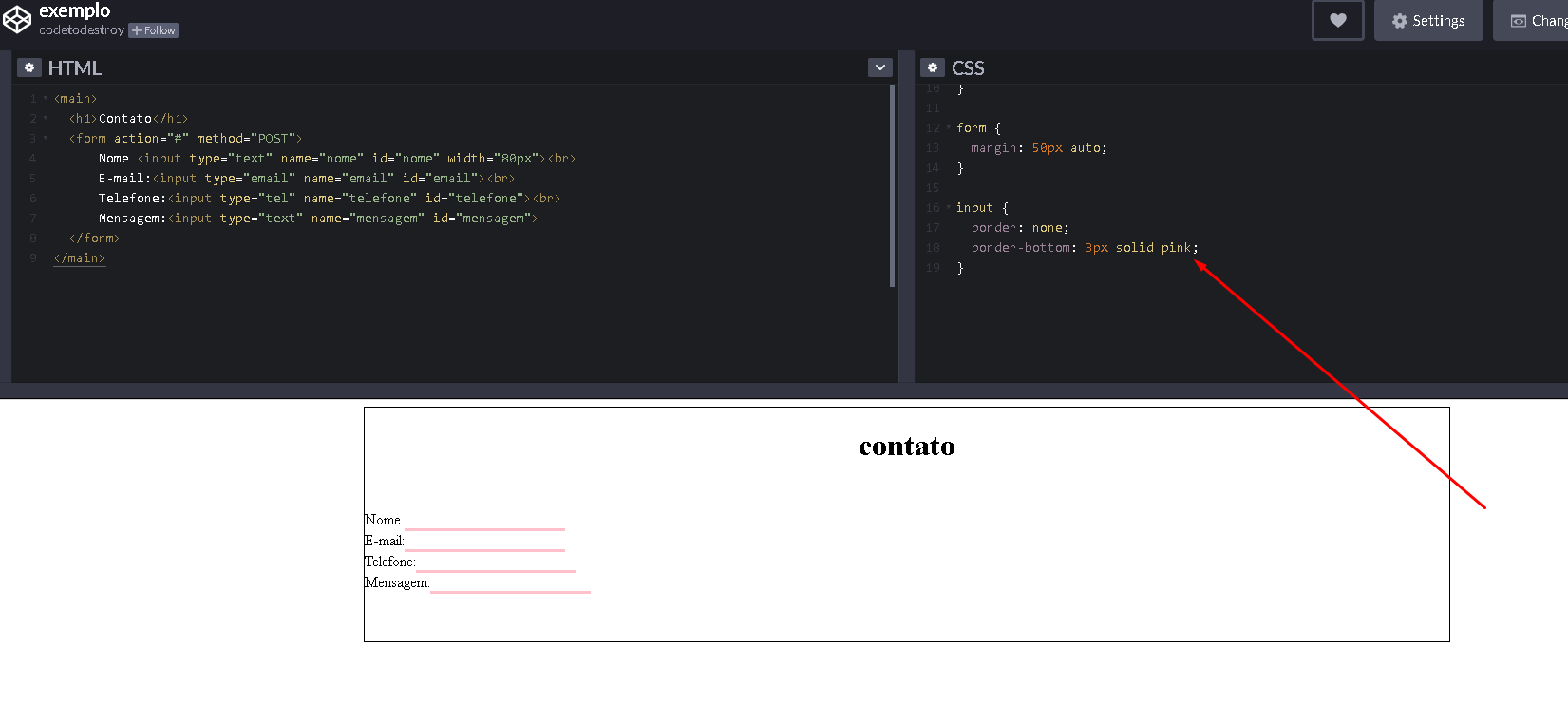Click the closing </form> tag line
The height and width of the screenshot is (724, 1568).
94,238
